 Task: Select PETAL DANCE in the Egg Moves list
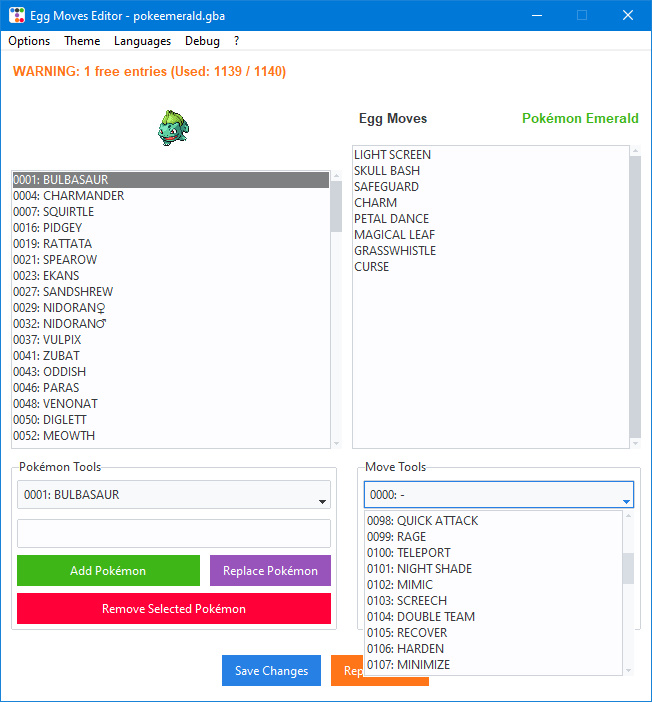tap(391, 219)
